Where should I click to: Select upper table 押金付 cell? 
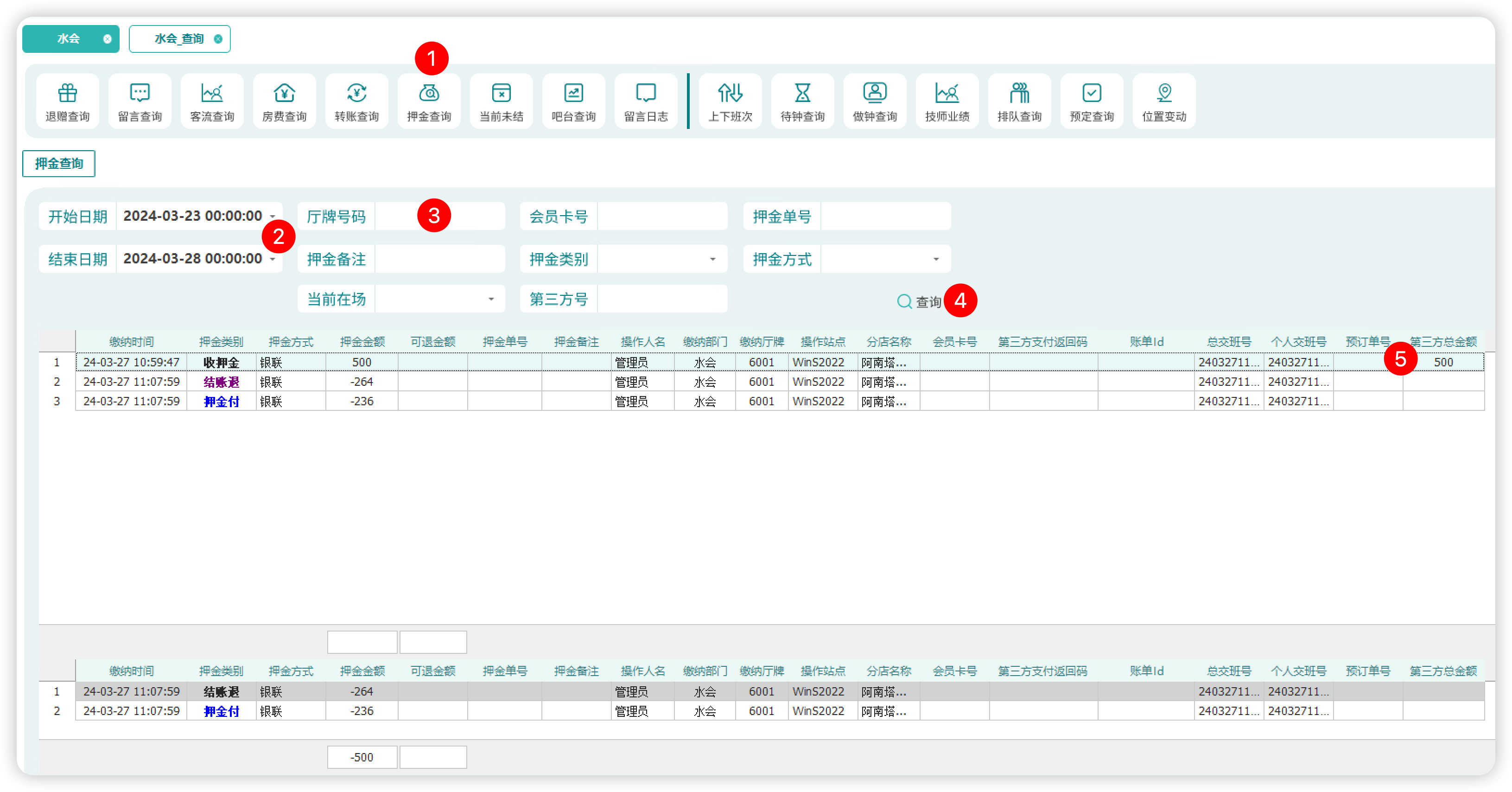tap(221, 402)
